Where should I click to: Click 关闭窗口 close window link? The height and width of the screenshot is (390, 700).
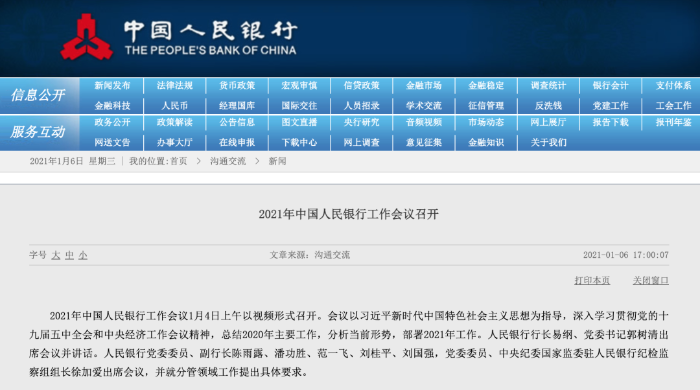pos(650,280)
